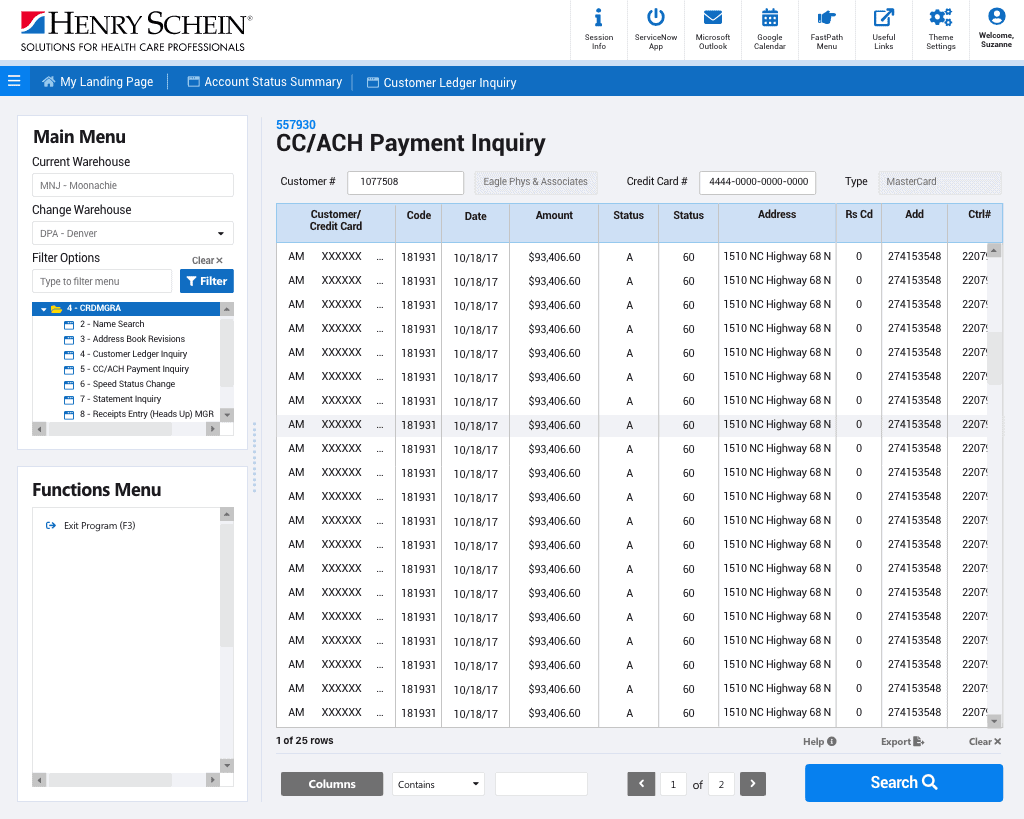Go to next page arrow
The height and width of the screenshot is (819, 1024).
point(752,784)
